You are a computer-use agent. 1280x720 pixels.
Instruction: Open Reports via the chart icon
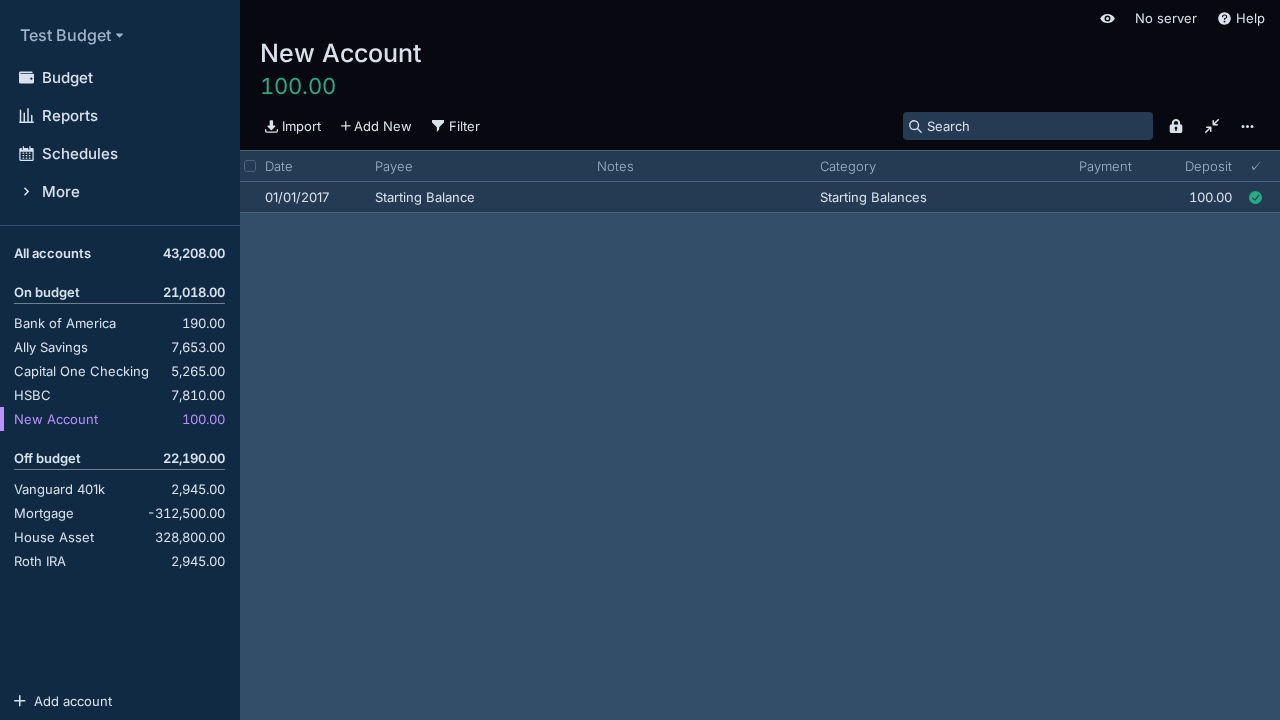tap(26, 116)
